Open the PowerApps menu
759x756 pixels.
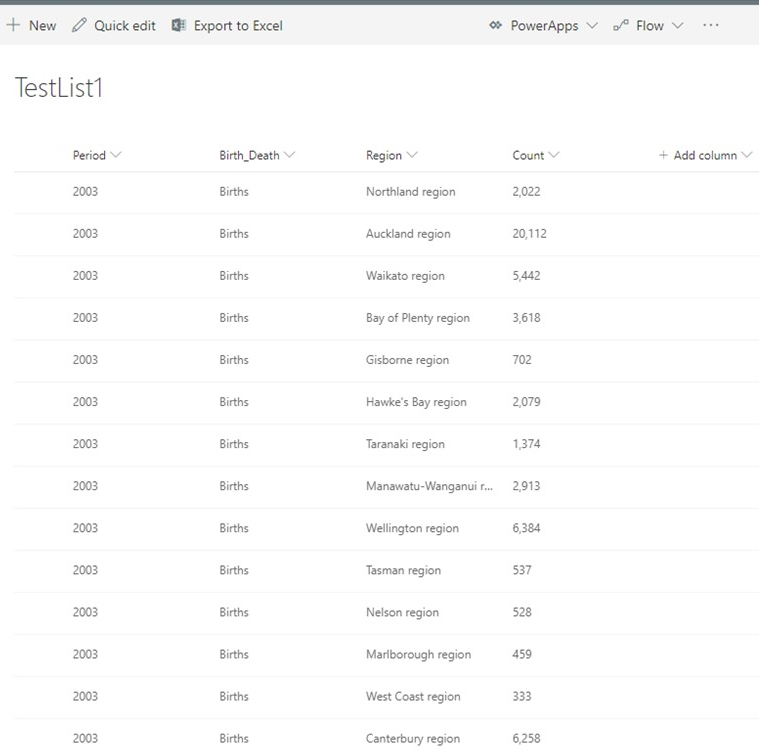543,25
